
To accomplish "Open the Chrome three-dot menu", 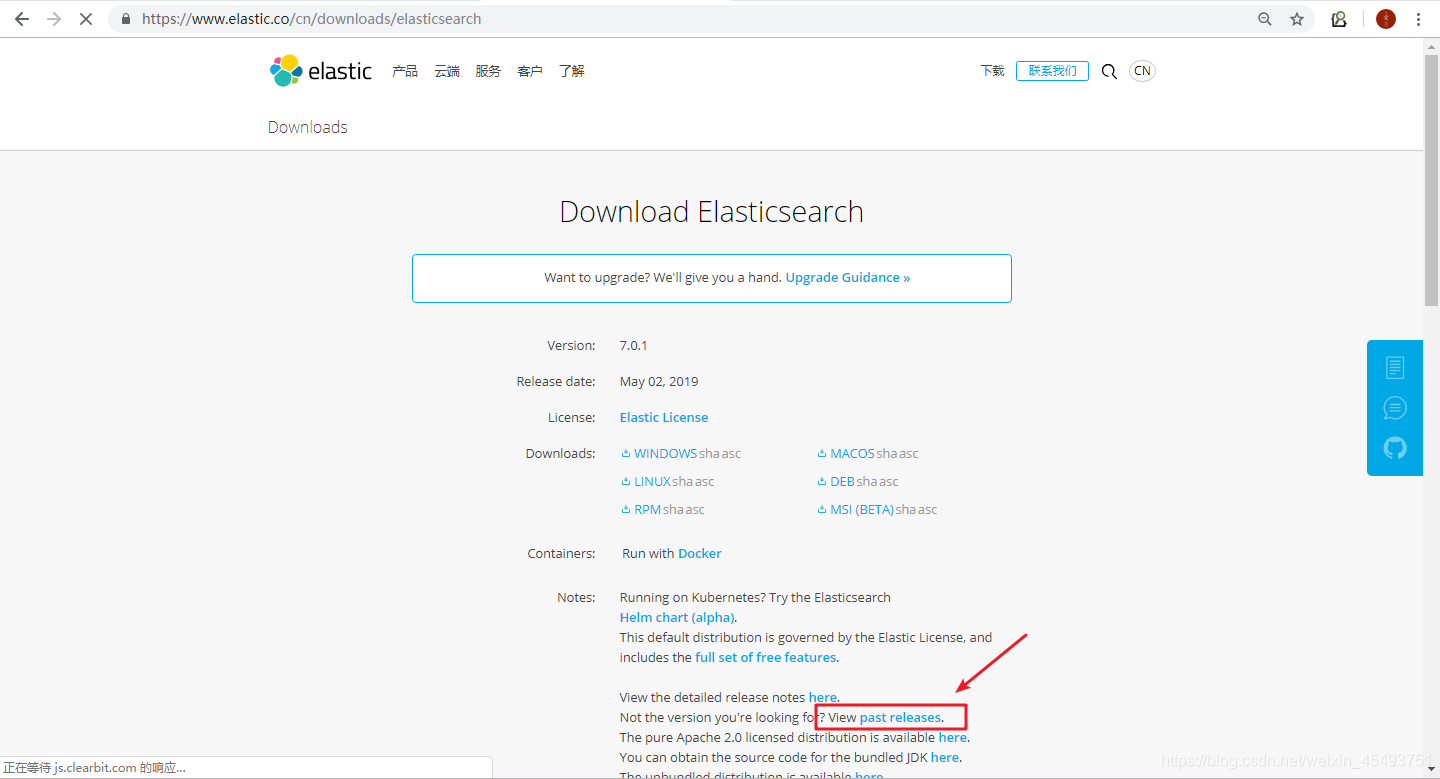I will click(x=1418, y=19).
